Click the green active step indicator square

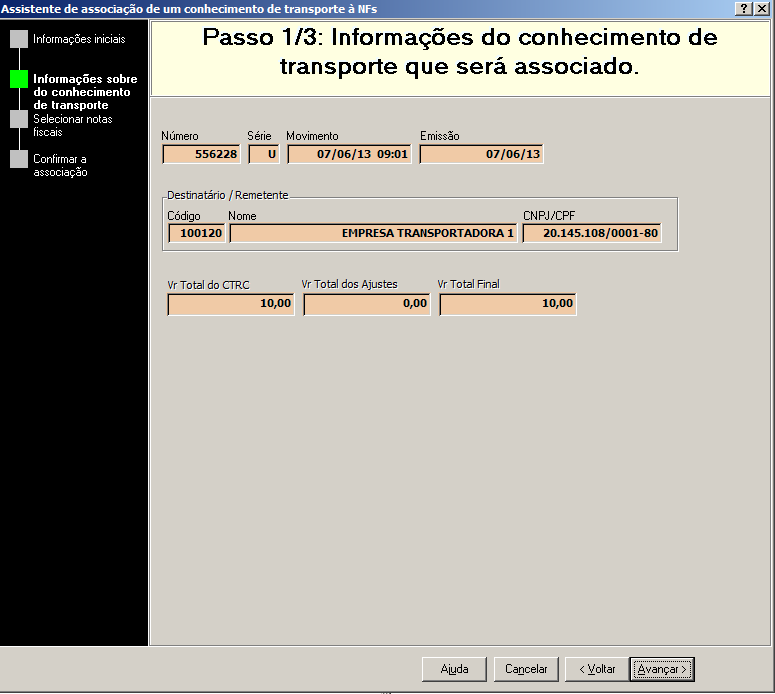tap(19, 79)
